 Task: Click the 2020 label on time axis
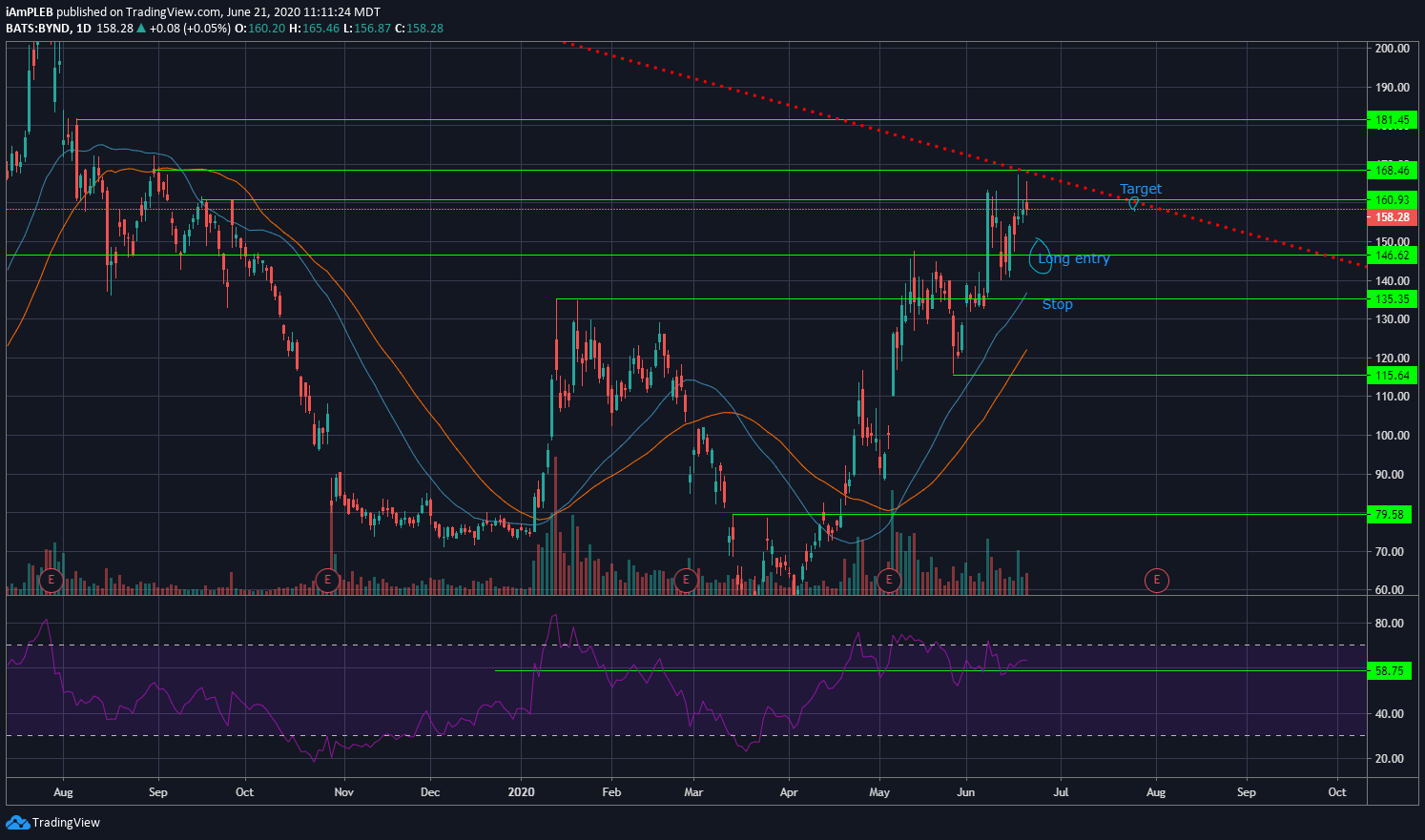click(522, 792)
